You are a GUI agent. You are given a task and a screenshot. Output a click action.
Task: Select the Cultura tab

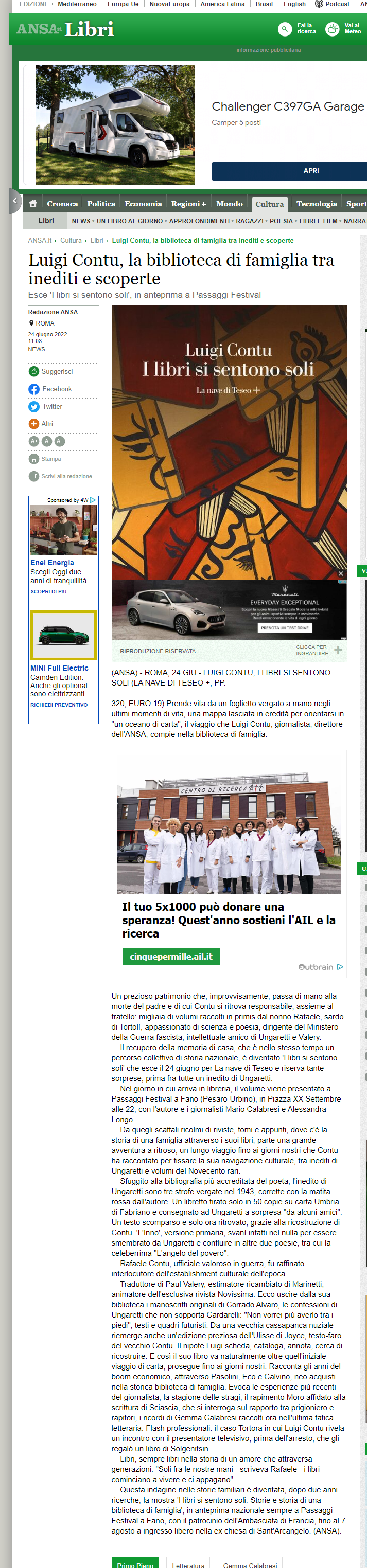point(269,204)
